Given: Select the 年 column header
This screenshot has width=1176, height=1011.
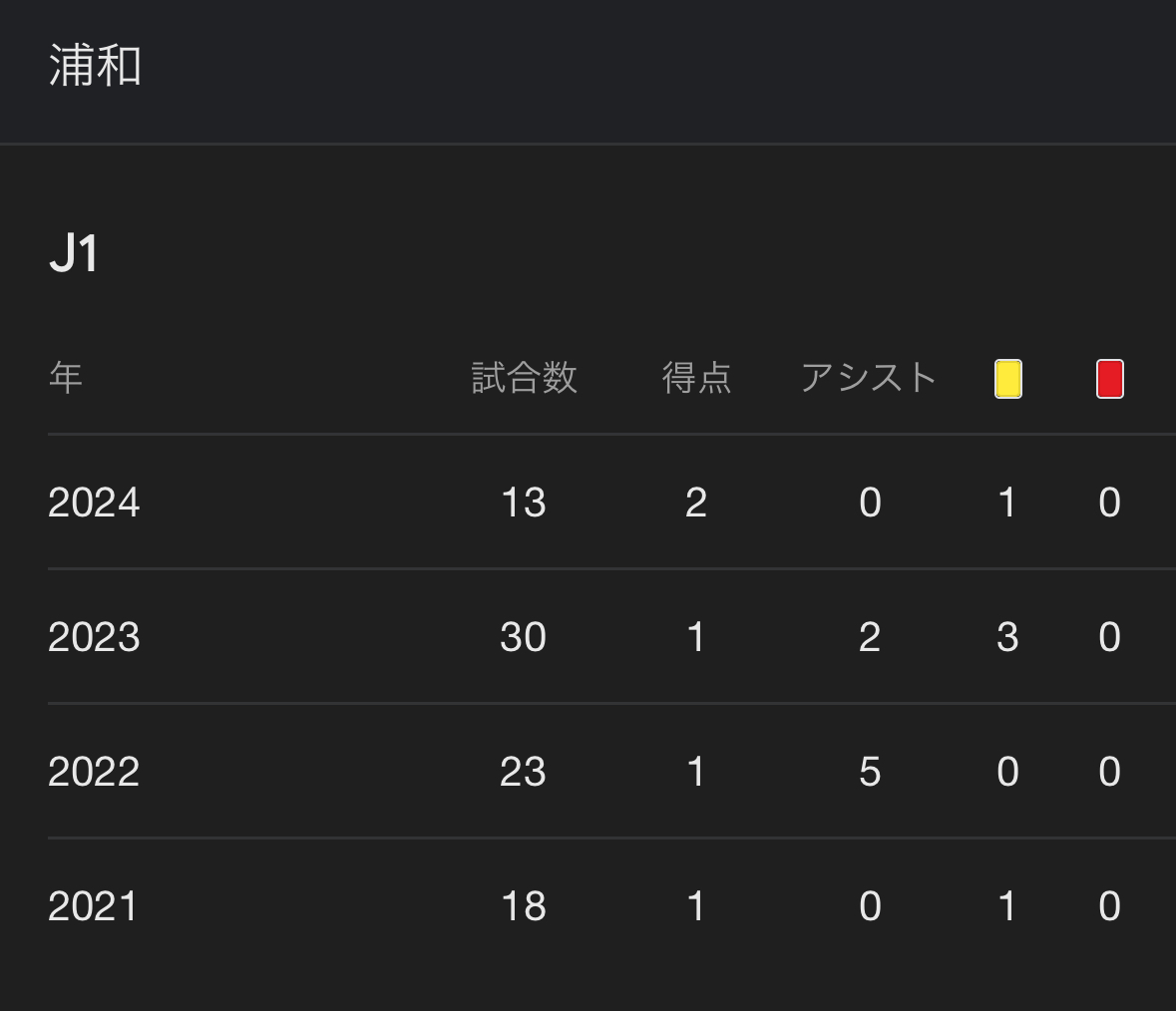Looking at the screenshot, I should pyautogui.click(x=65, y=377).
